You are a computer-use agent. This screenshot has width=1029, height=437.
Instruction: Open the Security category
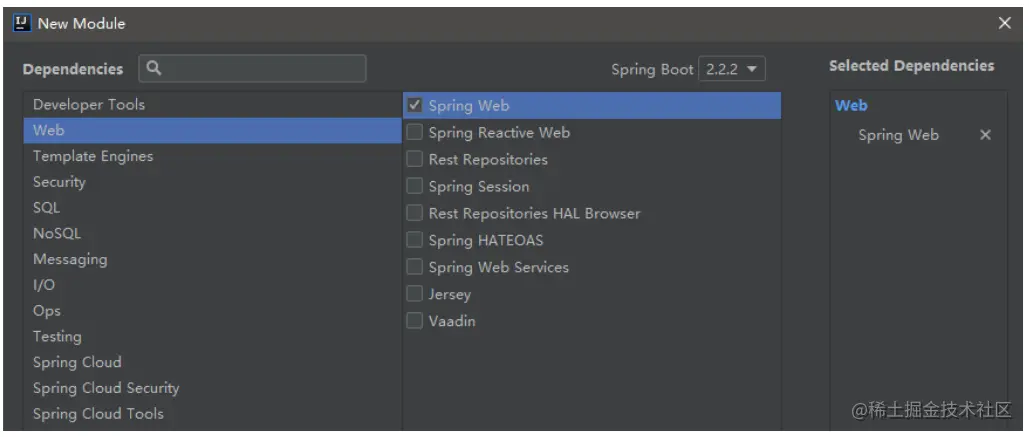213,182
